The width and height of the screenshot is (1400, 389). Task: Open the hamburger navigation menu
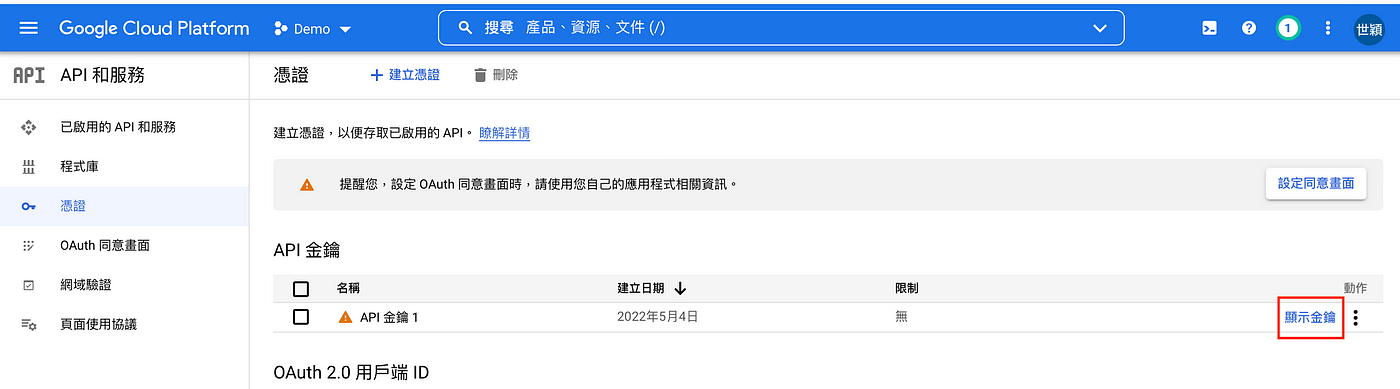pyautogui.click(x=29, y=28)
